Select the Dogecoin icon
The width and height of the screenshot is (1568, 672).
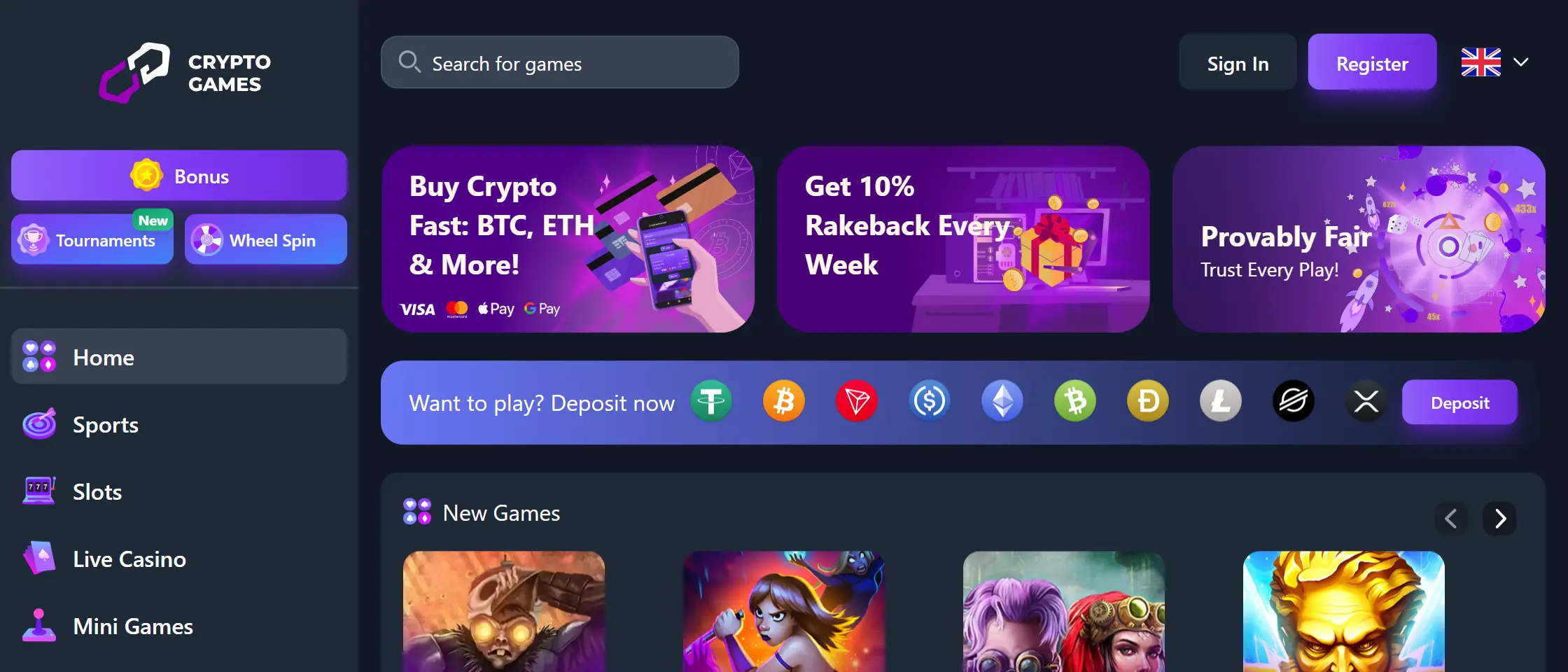(1148, 401)
